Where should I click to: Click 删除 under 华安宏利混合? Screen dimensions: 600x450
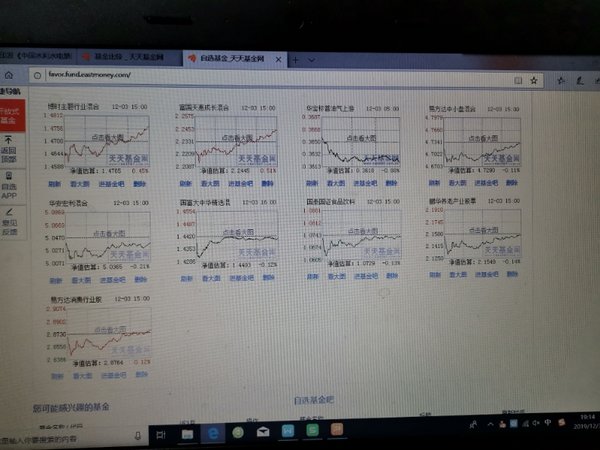(140, 280)
